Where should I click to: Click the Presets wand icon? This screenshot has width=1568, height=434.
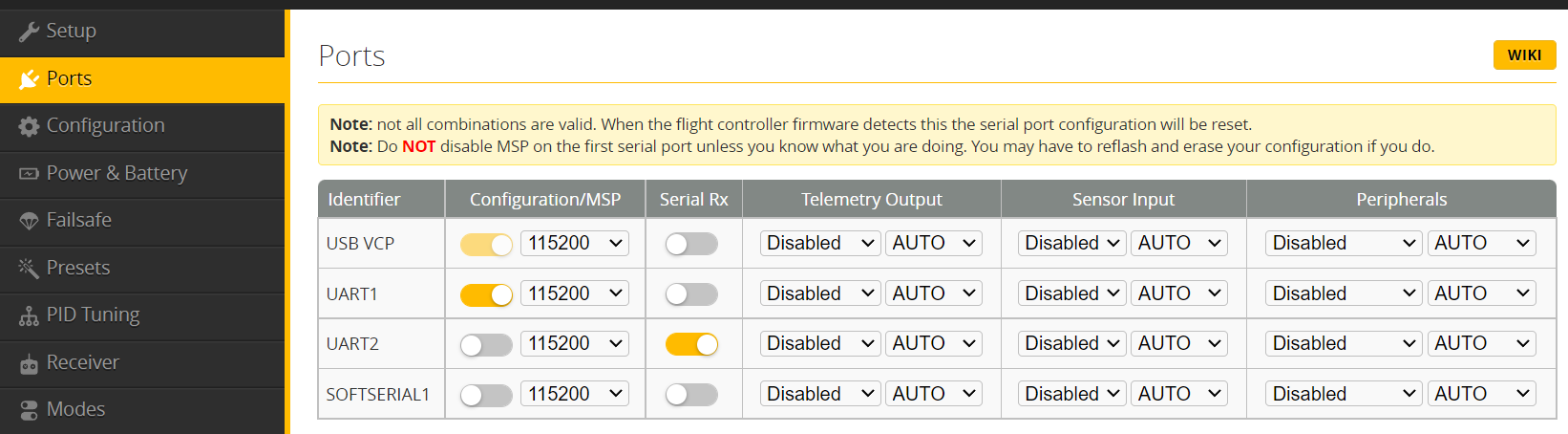click(x=29, y=268)
